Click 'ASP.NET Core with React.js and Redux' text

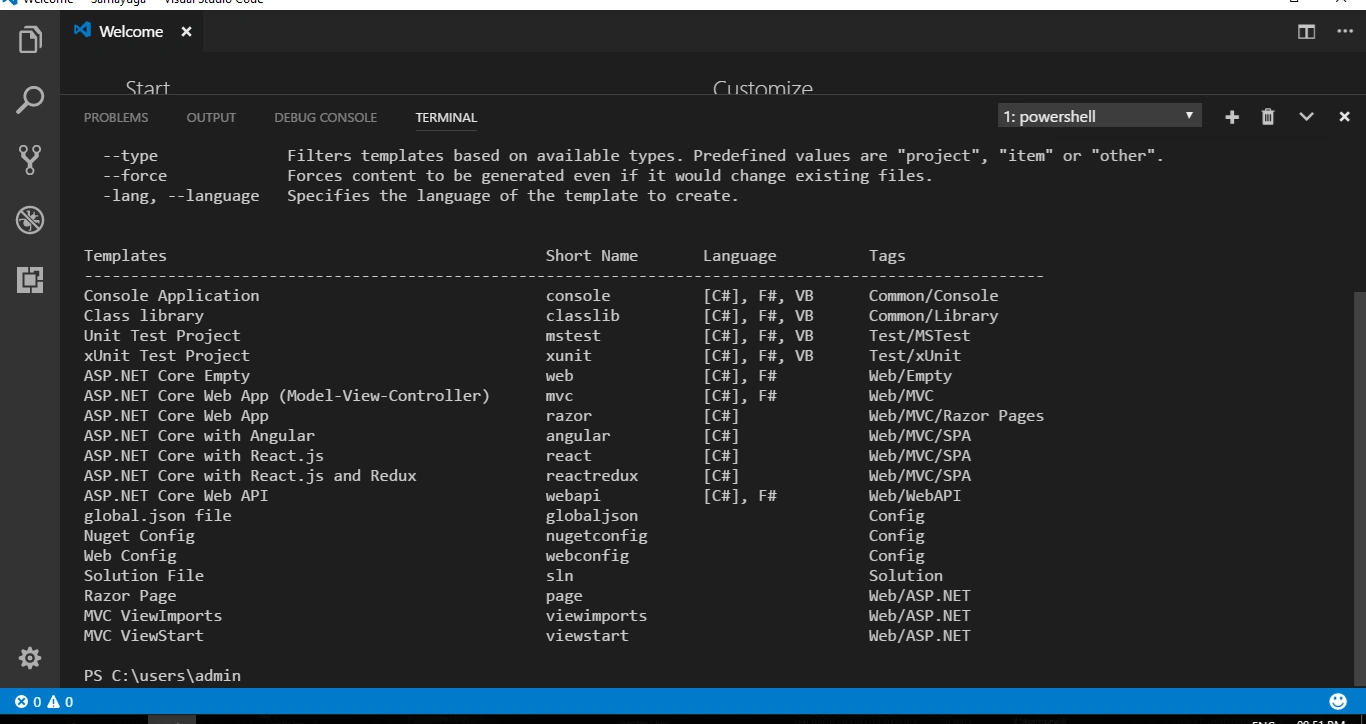(250, 476)
